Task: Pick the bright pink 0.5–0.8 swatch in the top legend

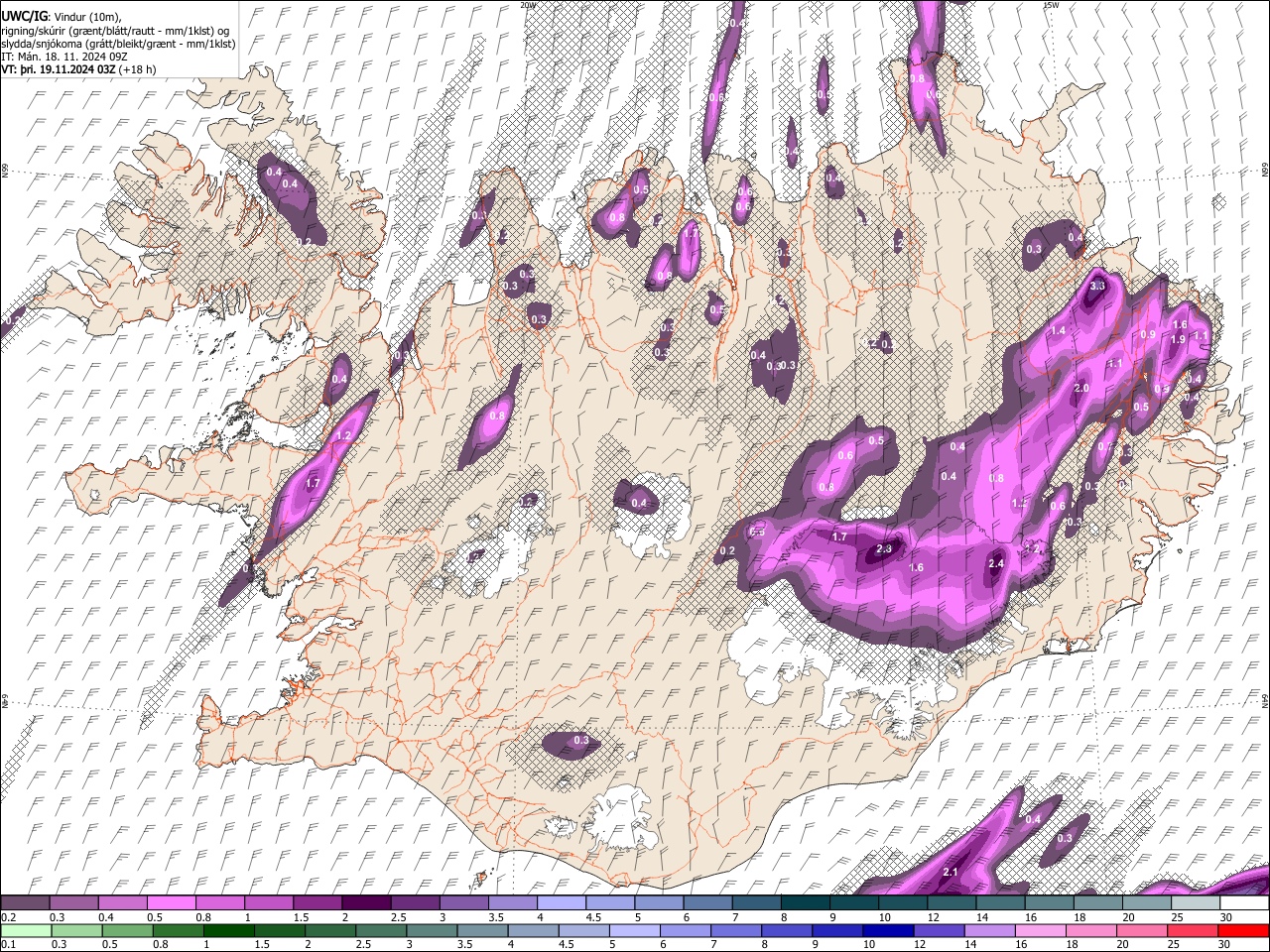Action: pos(171,903)
